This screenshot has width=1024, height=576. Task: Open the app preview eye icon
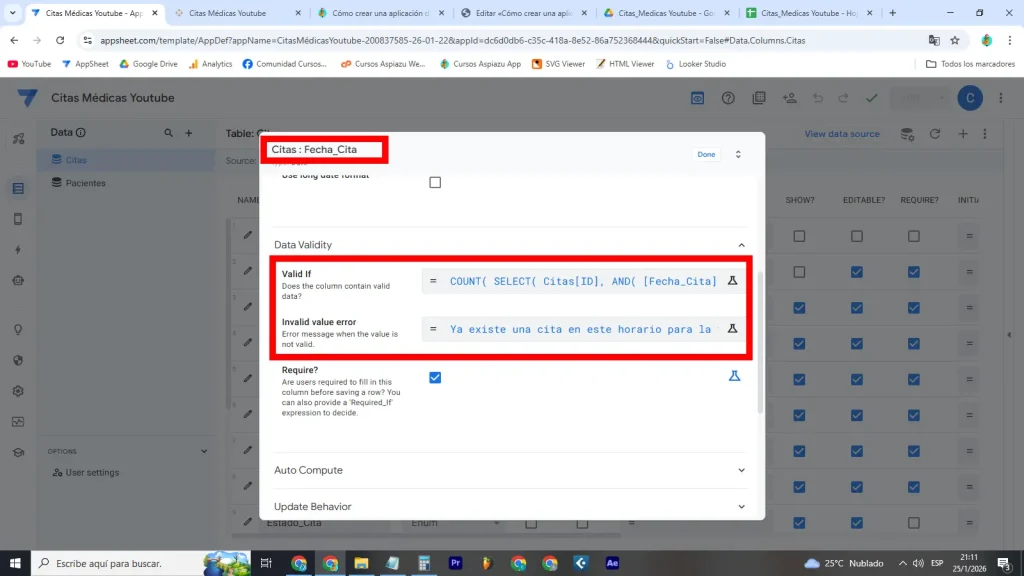(696, 98)
